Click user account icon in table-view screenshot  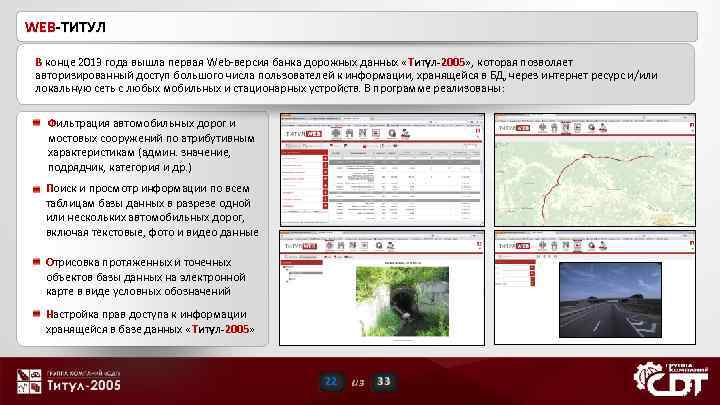[x=405, y=133]
